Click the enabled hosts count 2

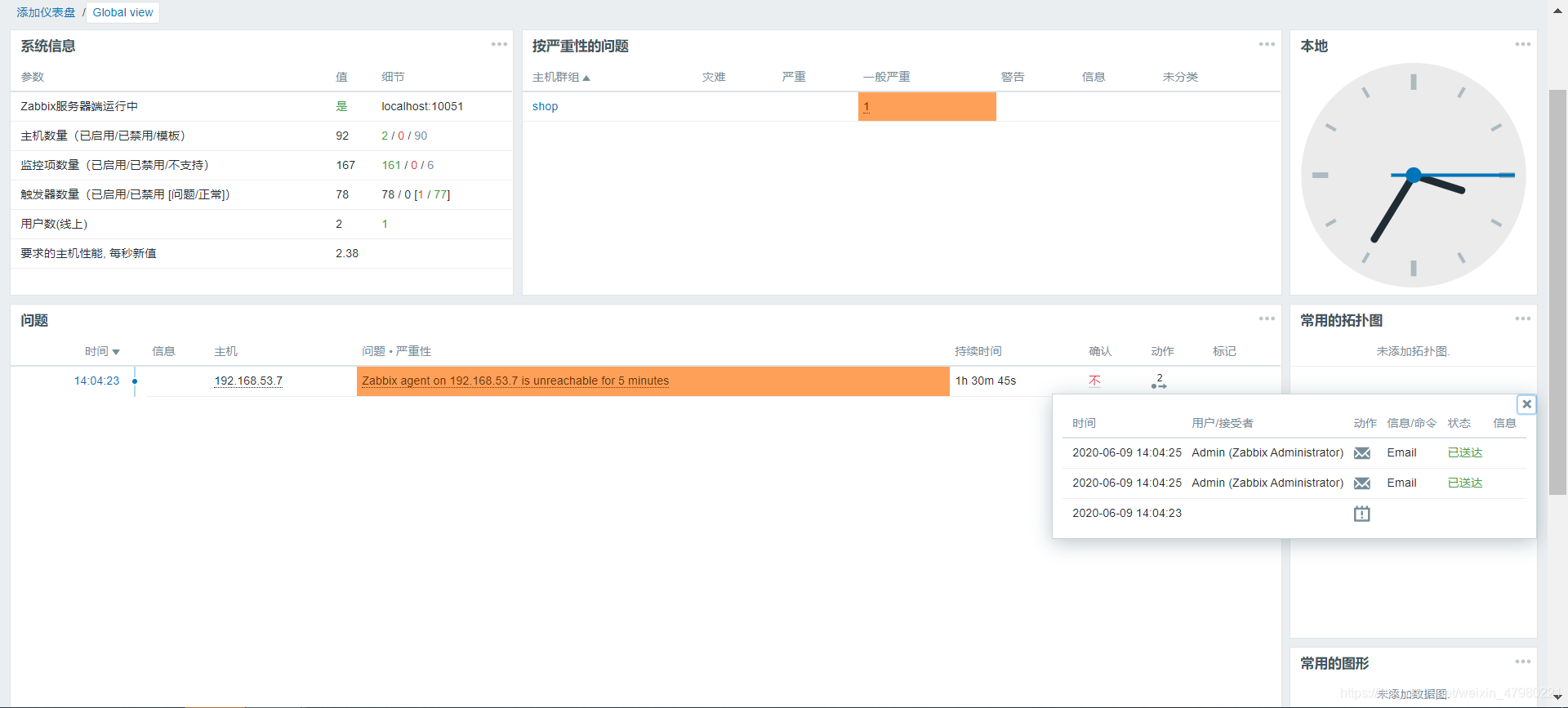(385, 136)
